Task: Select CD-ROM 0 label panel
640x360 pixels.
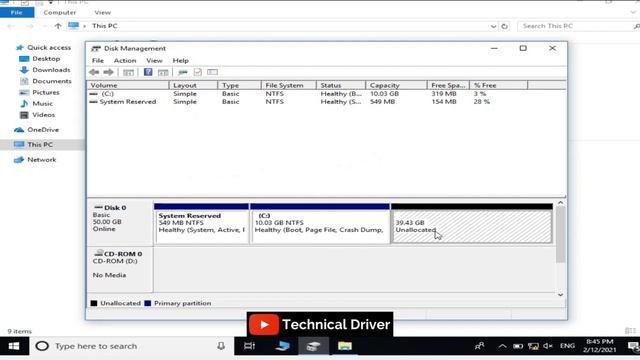Action: coord(120,269)
